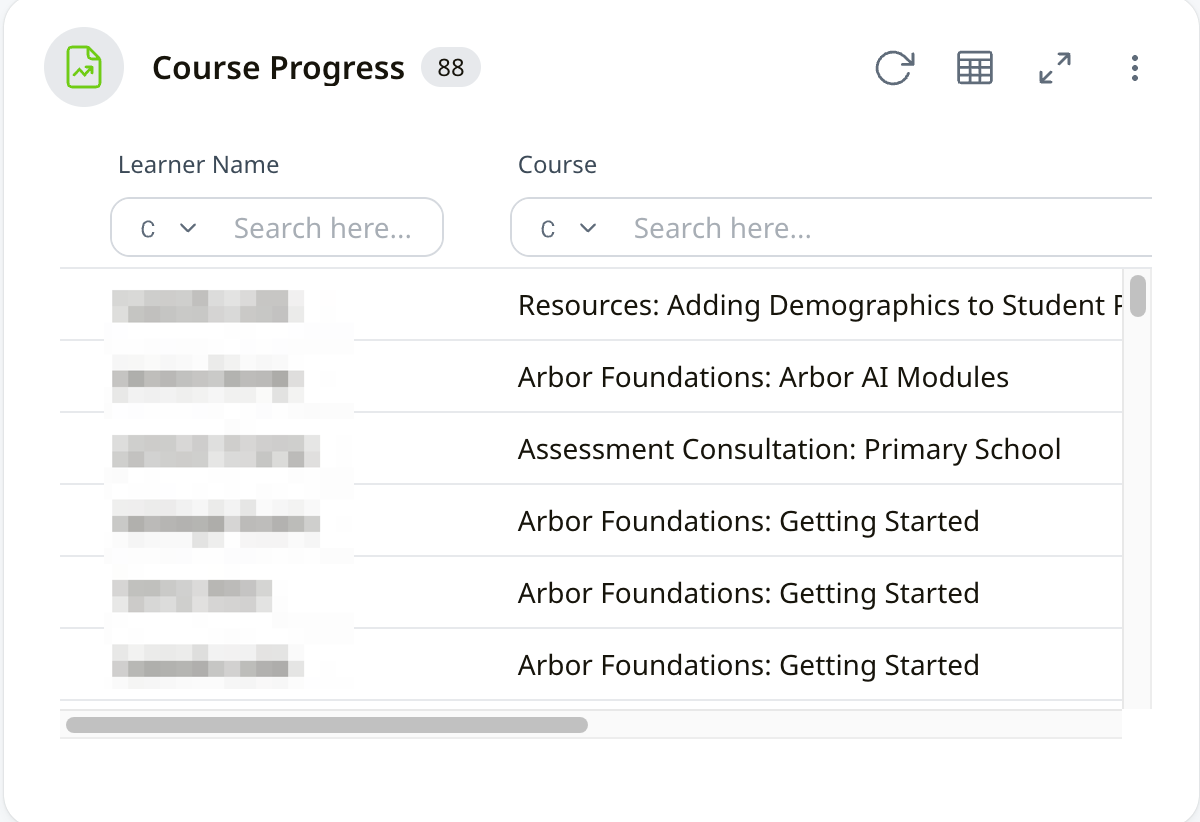This screenshot has height=822, width=1200.
Task: Select the Arbor AI Modules course row
Action: pos(763,377)
